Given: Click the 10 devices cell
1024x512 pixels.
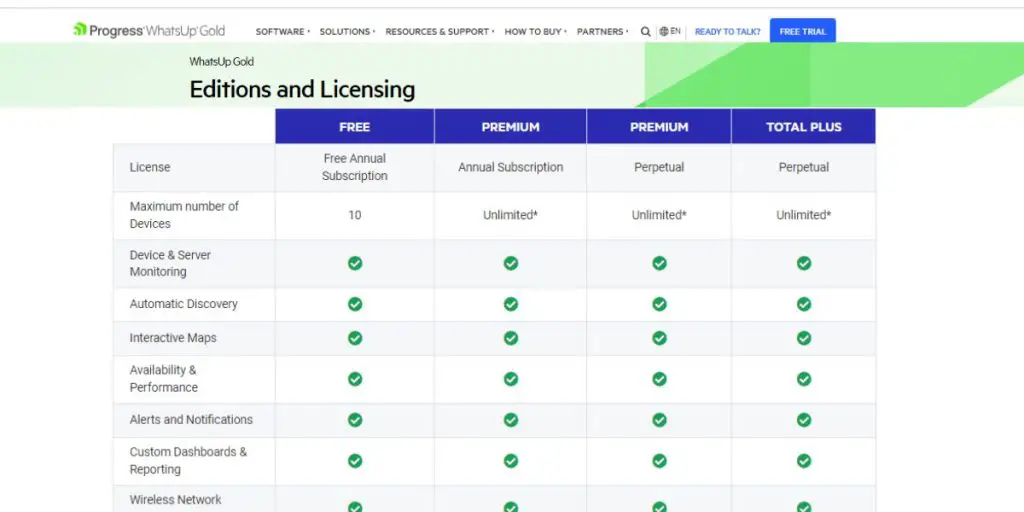Looking at the screenshot, I should coord(355,215).
